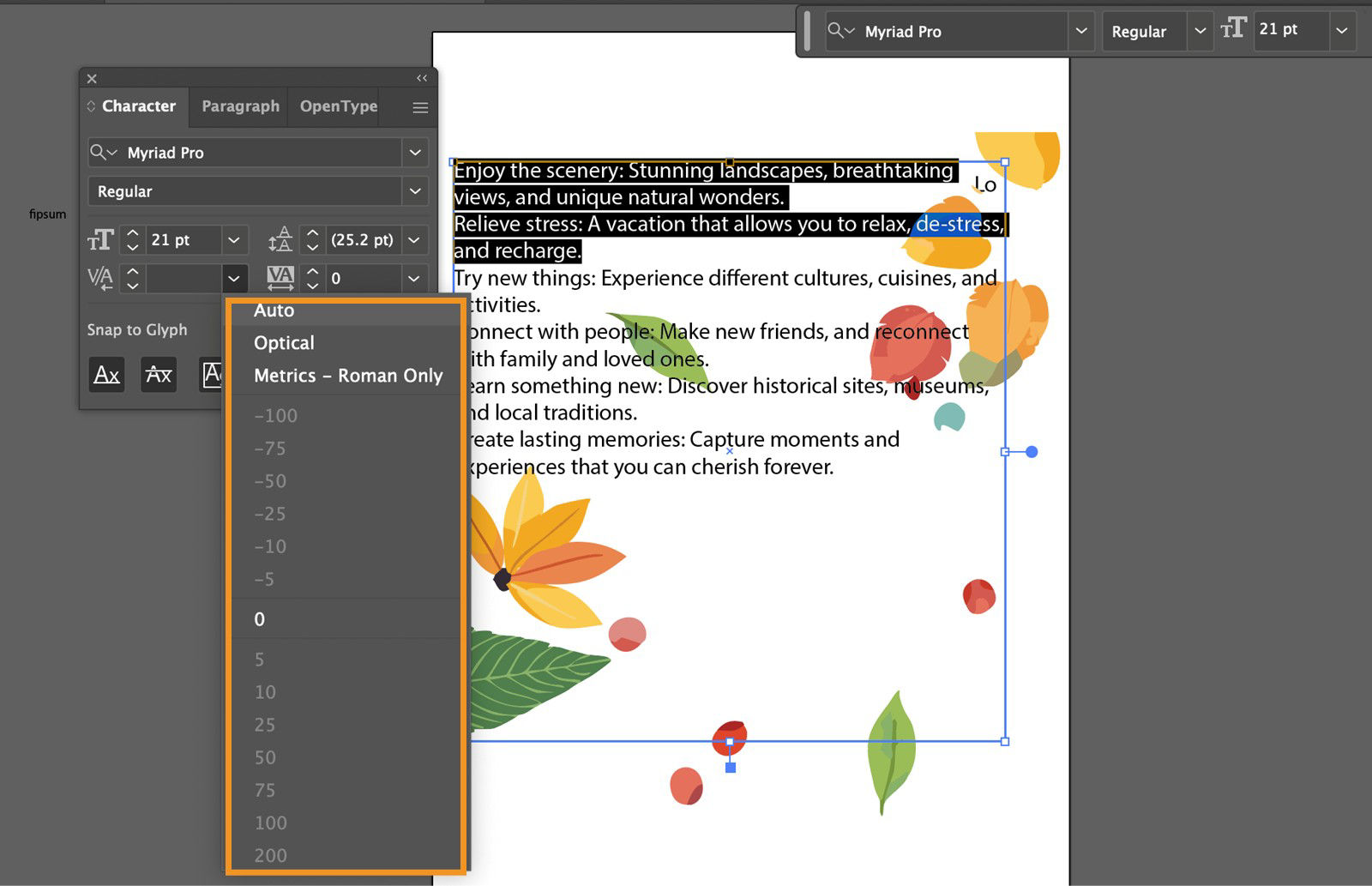This screenshot has width=1372, height=886.
Task: Switch to the Paragraph tab
Action: [x=239, y=106]
